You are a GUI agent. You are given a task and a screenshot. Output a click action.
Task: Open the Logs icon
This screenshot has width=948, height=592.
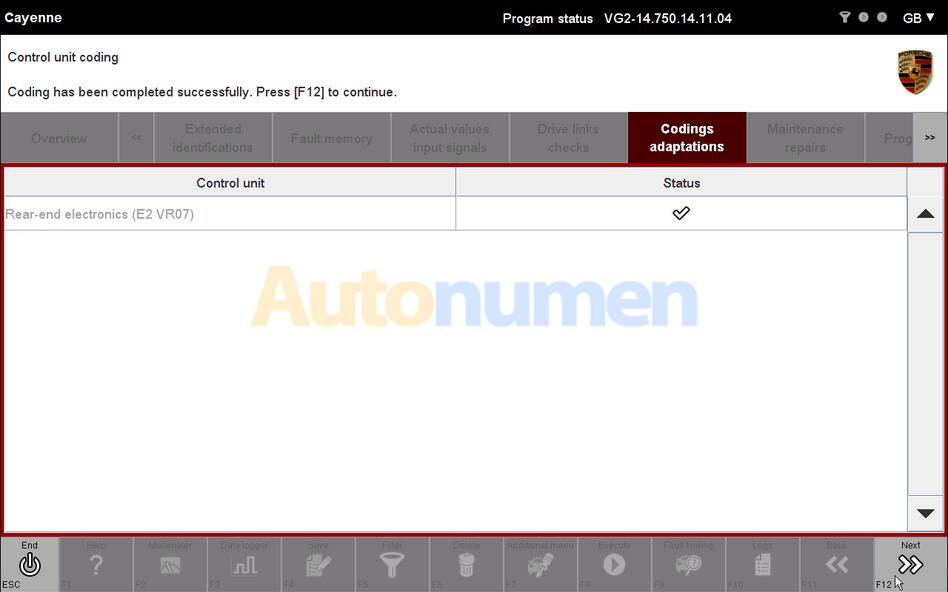(762, 565)
